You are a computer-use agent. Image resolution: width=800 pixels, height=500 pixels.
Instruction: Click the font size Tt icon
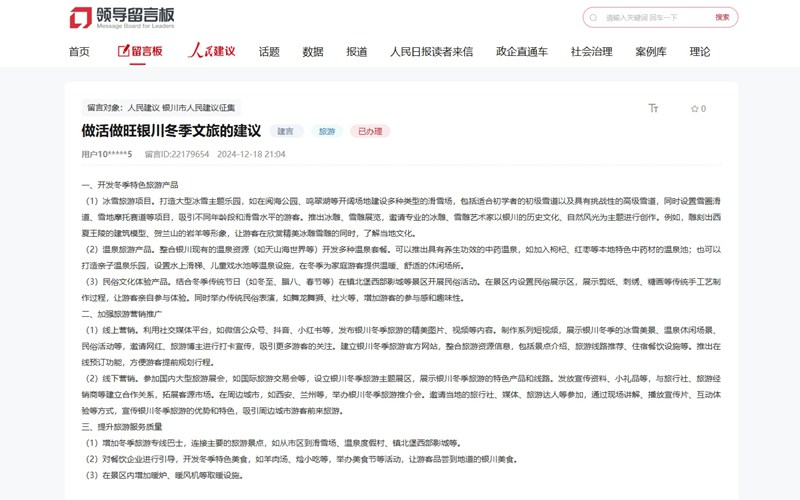(x=653, y=108)
